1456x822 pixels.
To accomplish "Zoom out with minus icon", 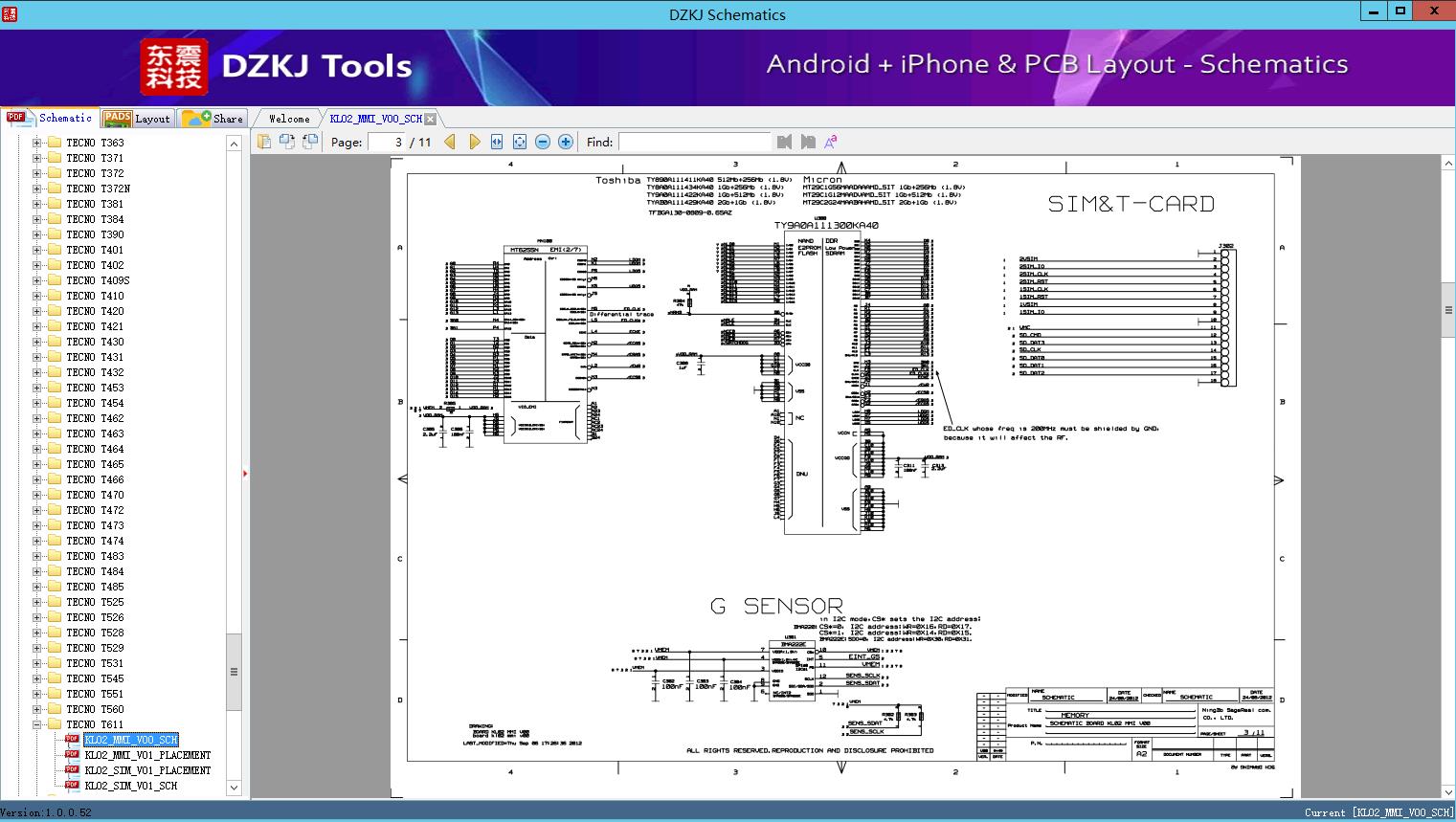I will tap(543, 142).
